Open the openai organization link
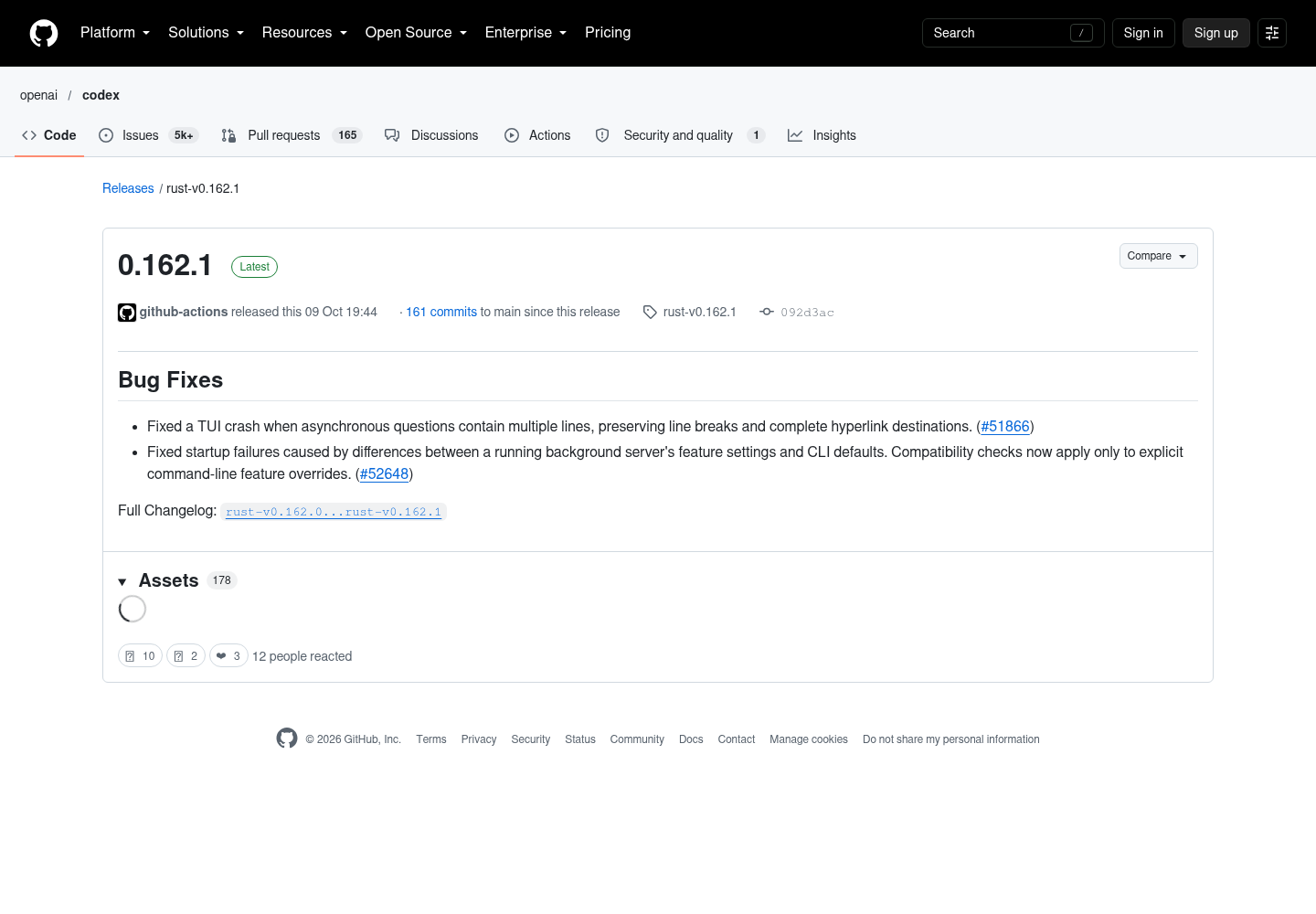Viewport: 1316px width, 914px height. [38, 95]
